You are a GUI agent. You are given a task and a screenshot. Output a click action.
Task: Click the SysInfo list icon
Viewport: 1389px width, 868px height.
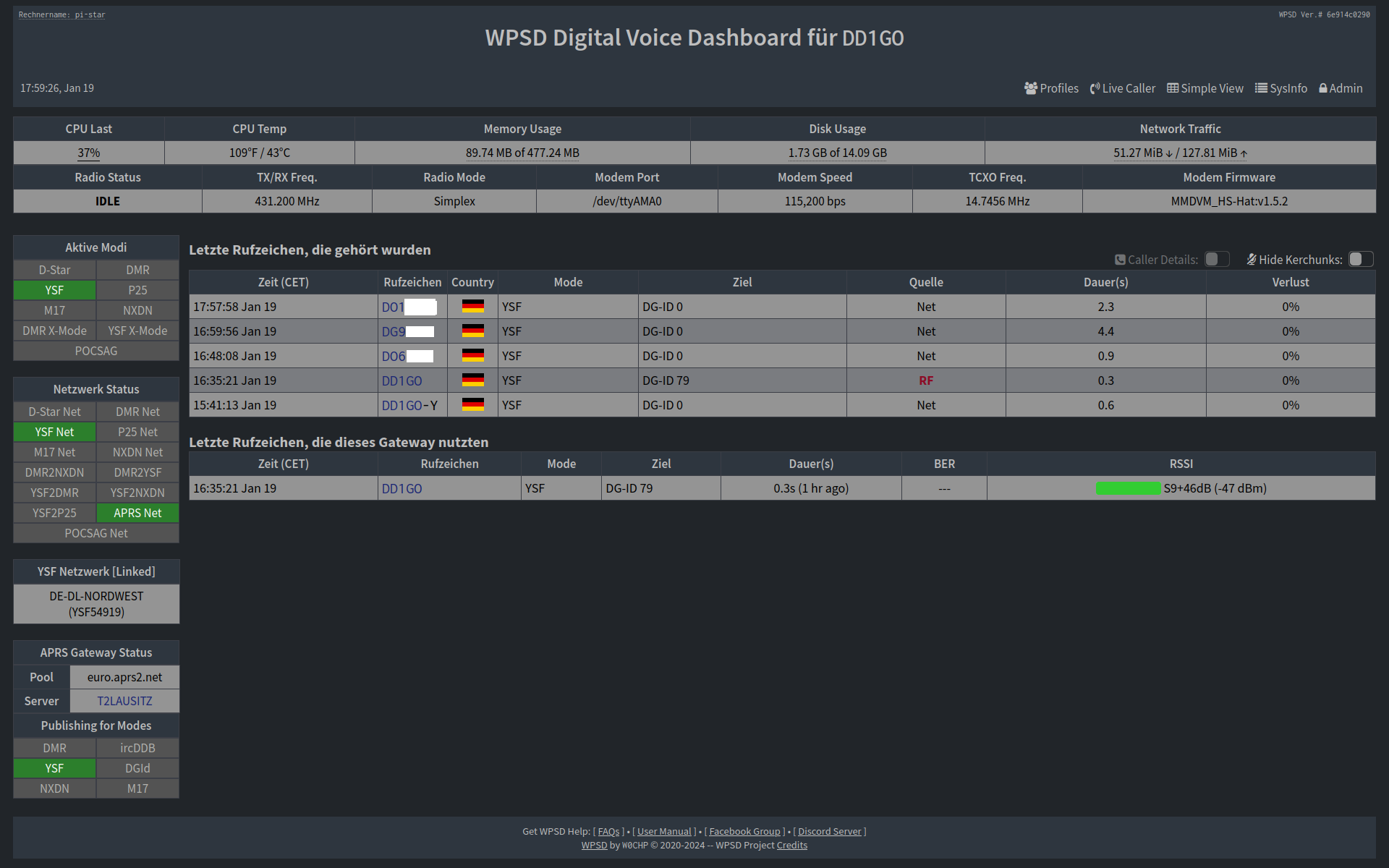pyautogui.click(x=1260, y=88)
